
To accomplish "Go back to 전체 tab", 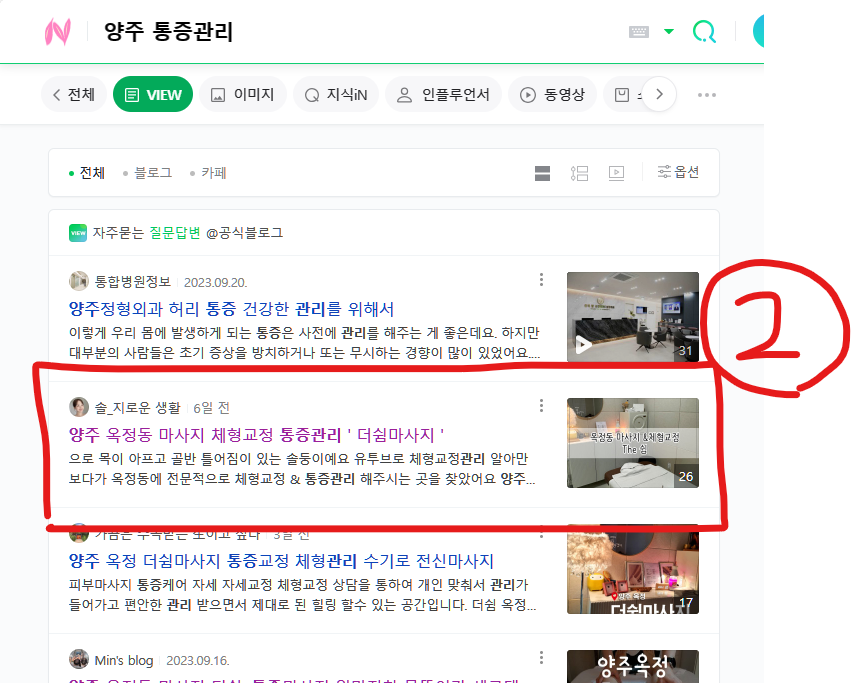I will [x=74, y=95].
